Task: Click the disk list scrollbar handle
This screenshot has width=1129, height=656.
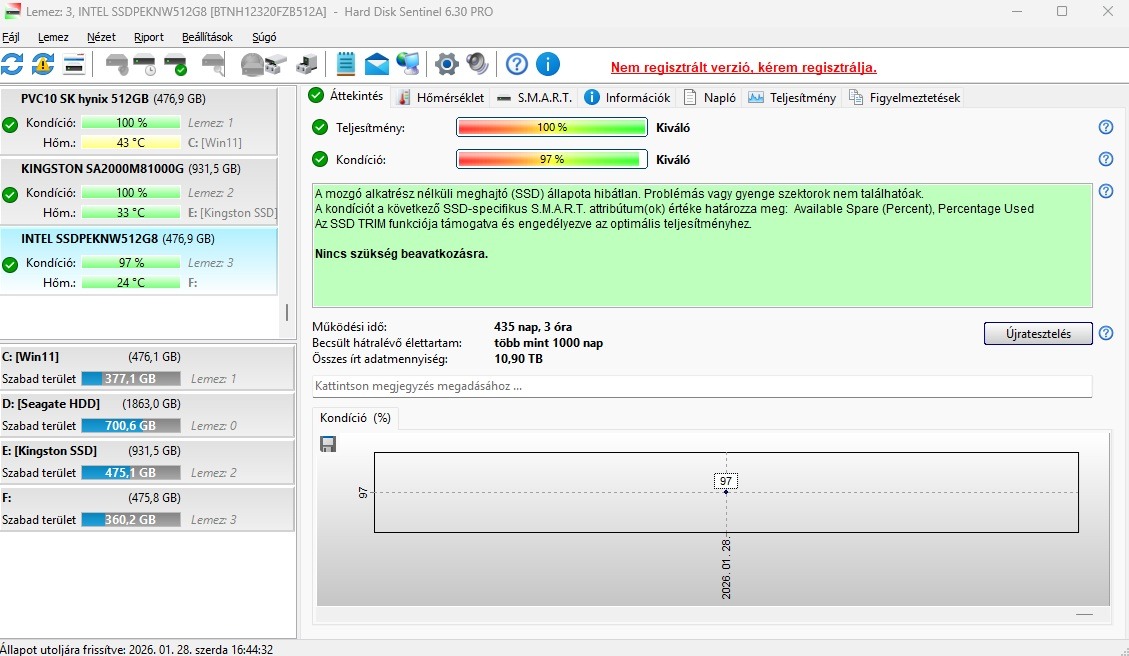Action: coord(287,312)
